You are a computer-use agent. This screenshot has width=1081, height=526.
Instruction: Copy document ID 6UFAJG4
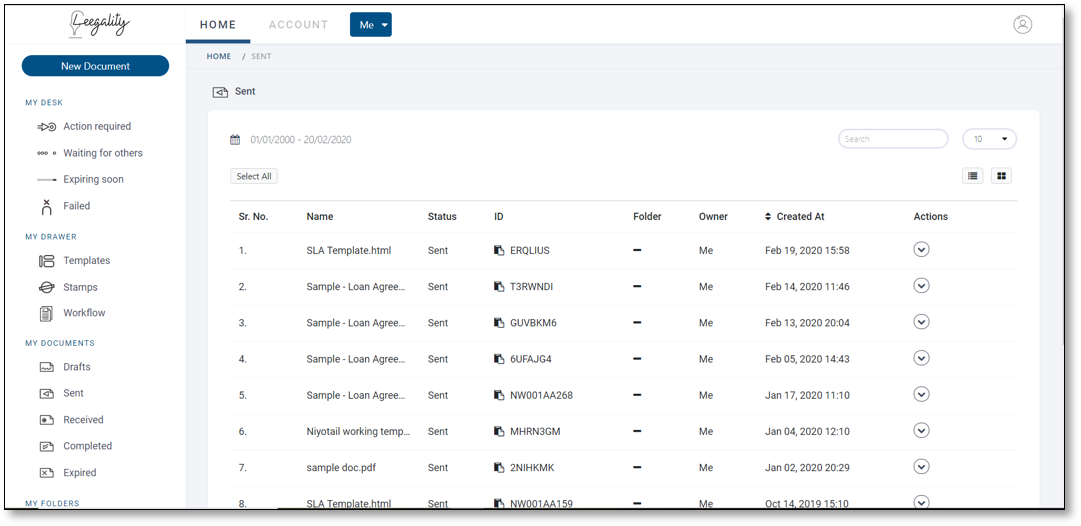499,359
